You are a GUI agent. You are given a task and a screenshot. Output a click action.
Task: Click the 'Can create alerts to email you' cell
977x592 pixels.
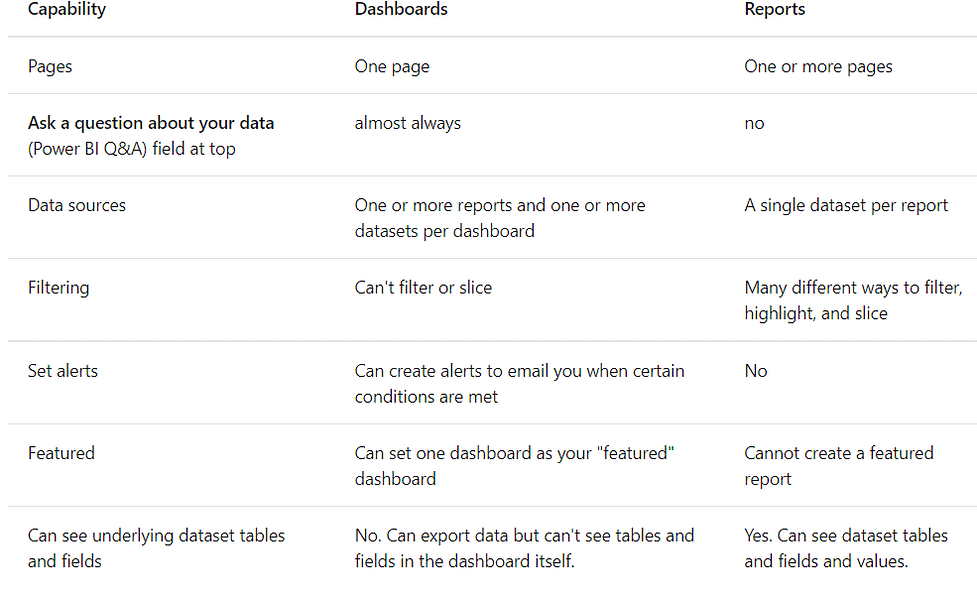520,384
